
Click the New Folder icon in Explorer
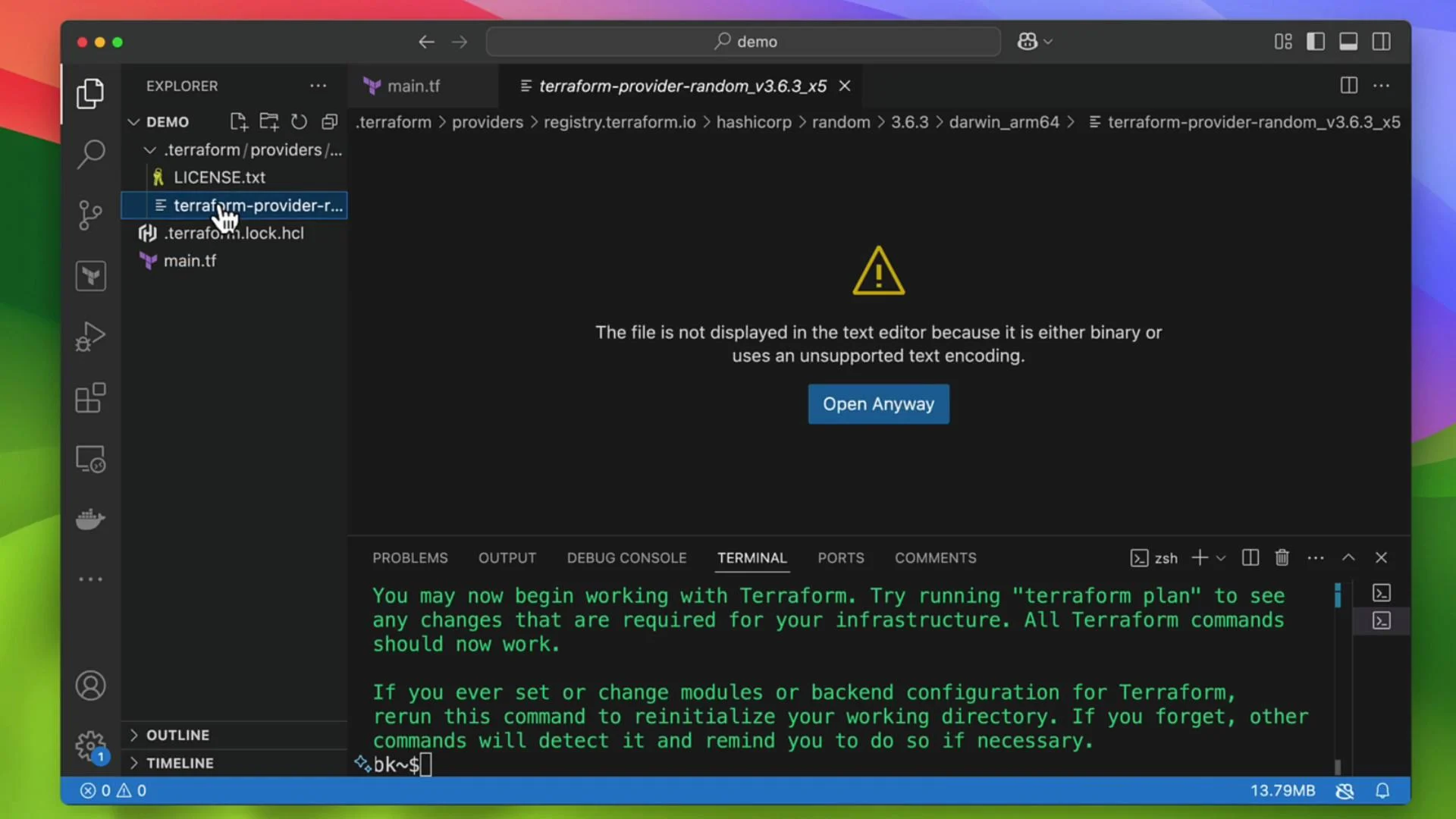[268, 122]
